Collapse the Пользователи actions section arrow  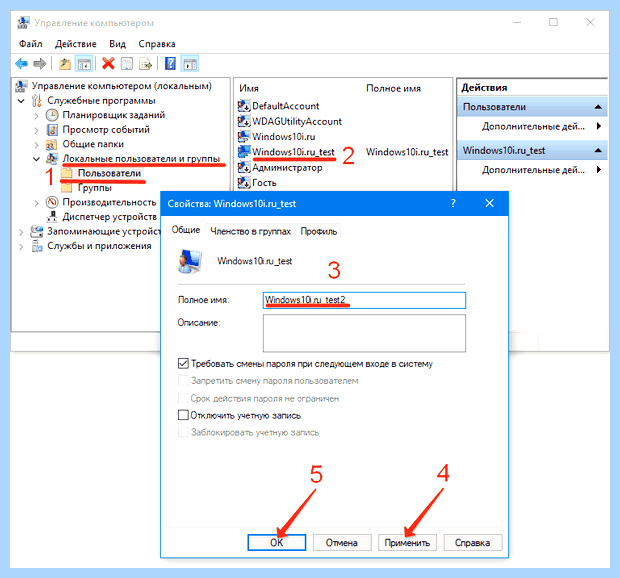click(x=598, y=107)
